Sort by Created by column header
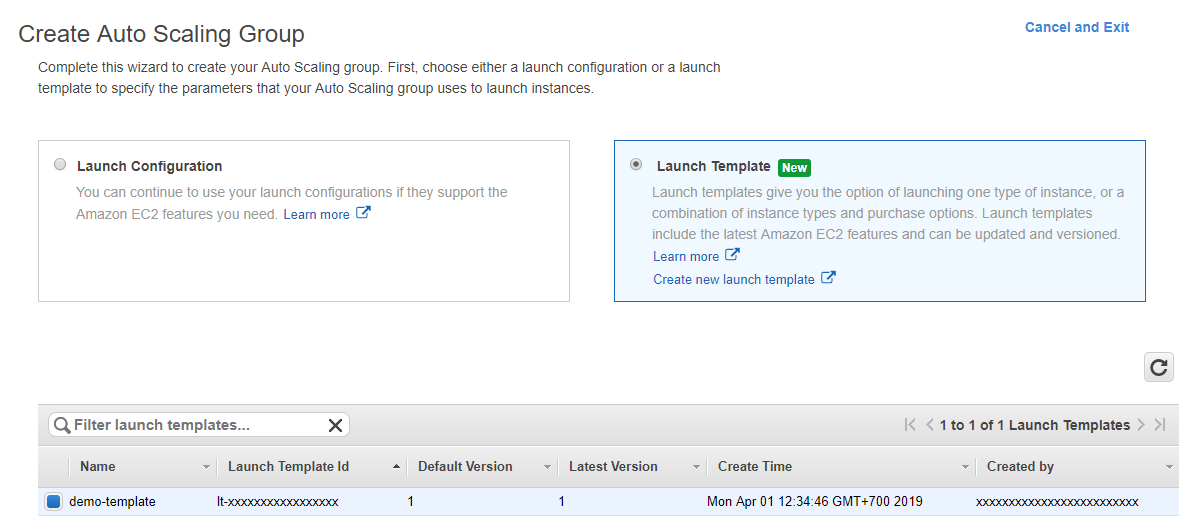 click(1020, 466)
